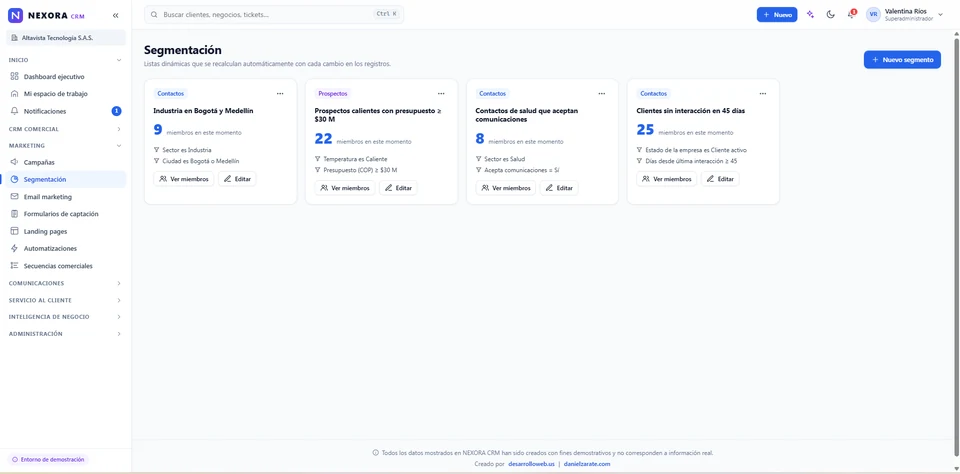Open the desarrolloweb.us footer link
The image size is (960, 474).
pos(531,464)
